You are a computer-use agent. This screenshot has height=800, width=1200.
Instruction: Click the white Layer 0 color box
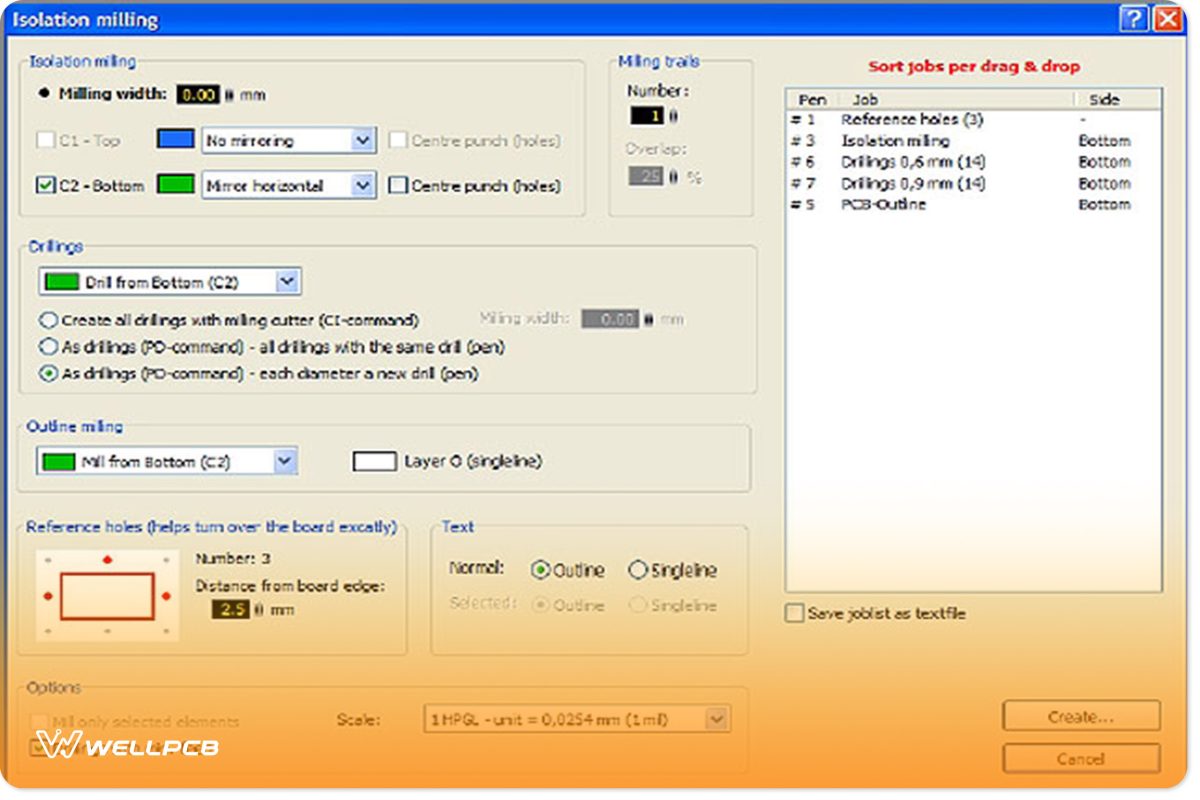[374, 462]
